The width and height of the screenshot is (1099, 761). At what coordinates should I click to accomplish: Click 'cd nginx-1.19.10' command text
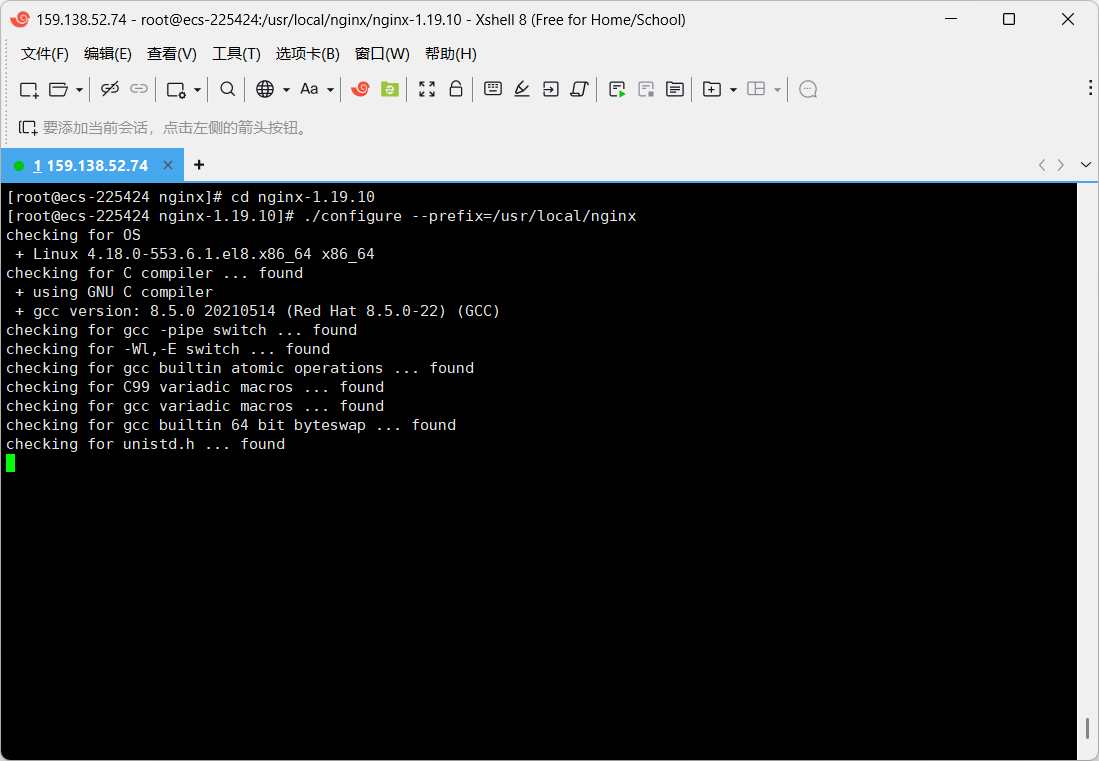point(303,197)
